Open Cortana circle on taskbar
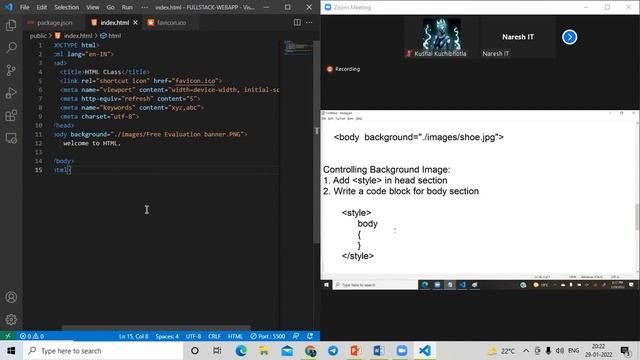 pos(195,351)
